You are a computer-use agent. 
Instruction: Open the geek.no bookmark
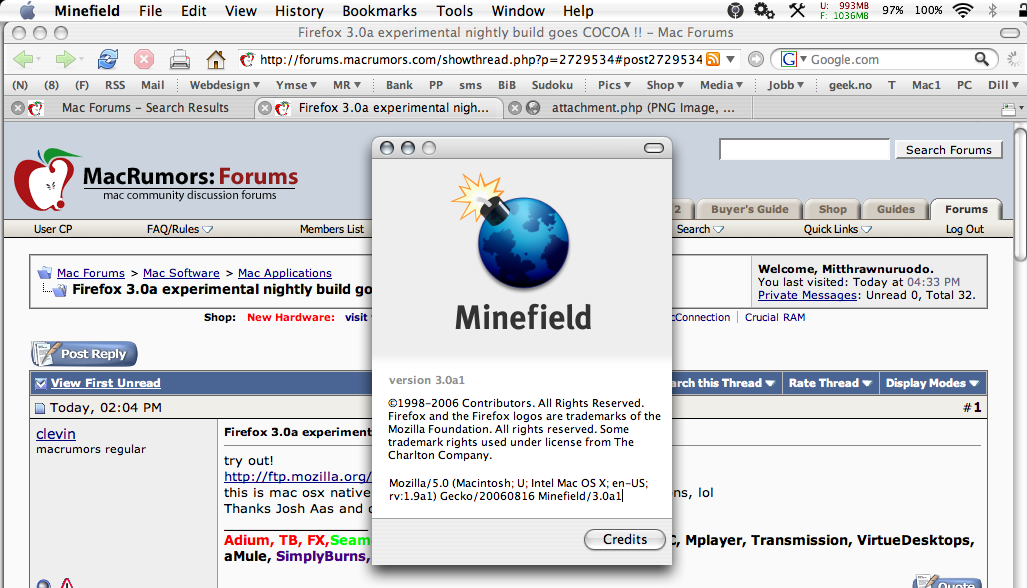[x=850, y=85]
